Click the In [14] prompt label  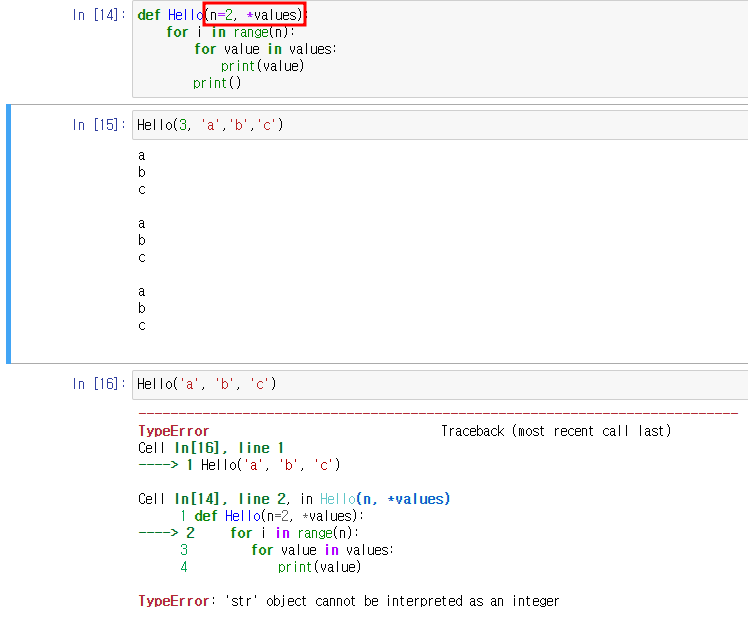99,15
